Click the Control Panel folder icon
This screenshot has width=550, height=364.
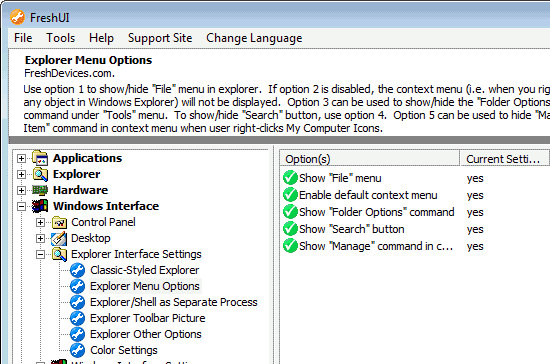(59, 222)
